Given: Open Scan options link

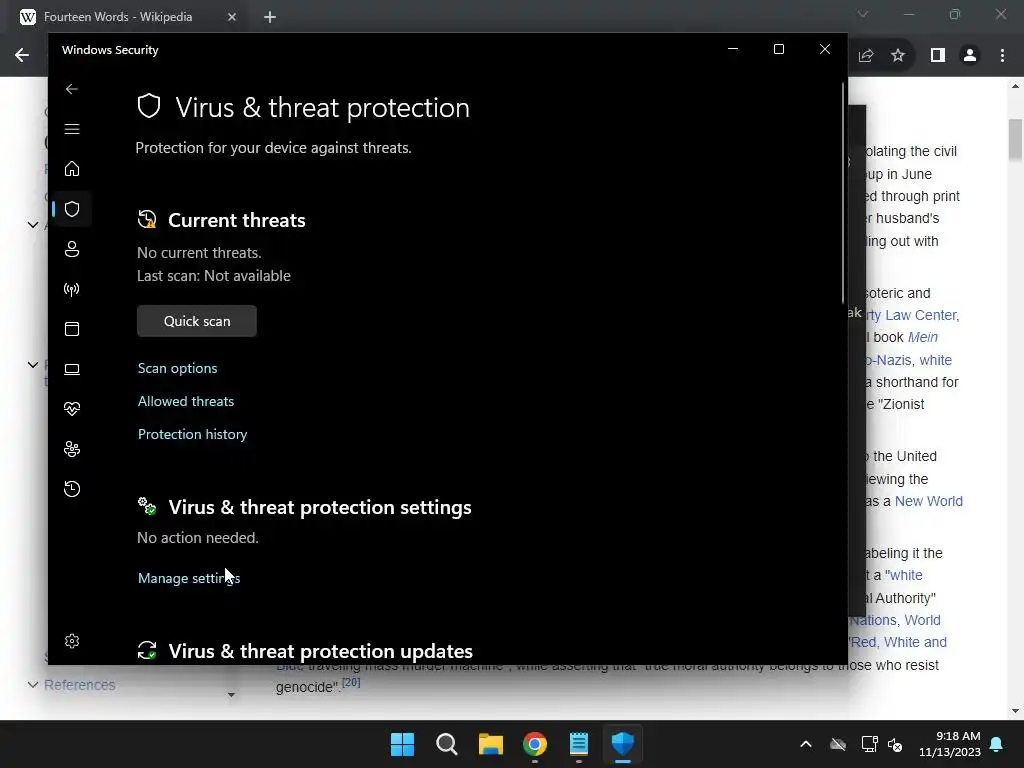Looking at the screenshot, I should pos(178,368).
